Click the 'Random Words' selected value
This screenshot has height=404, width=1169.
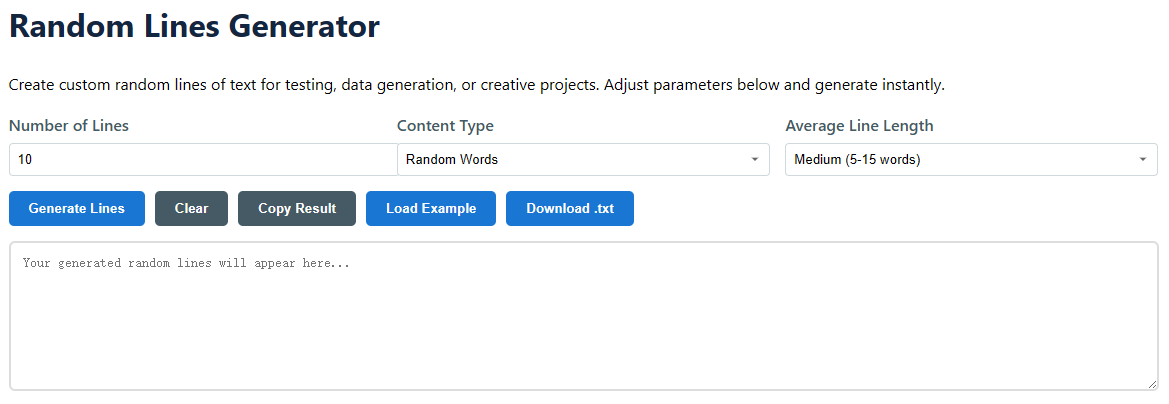coord(452,160)
